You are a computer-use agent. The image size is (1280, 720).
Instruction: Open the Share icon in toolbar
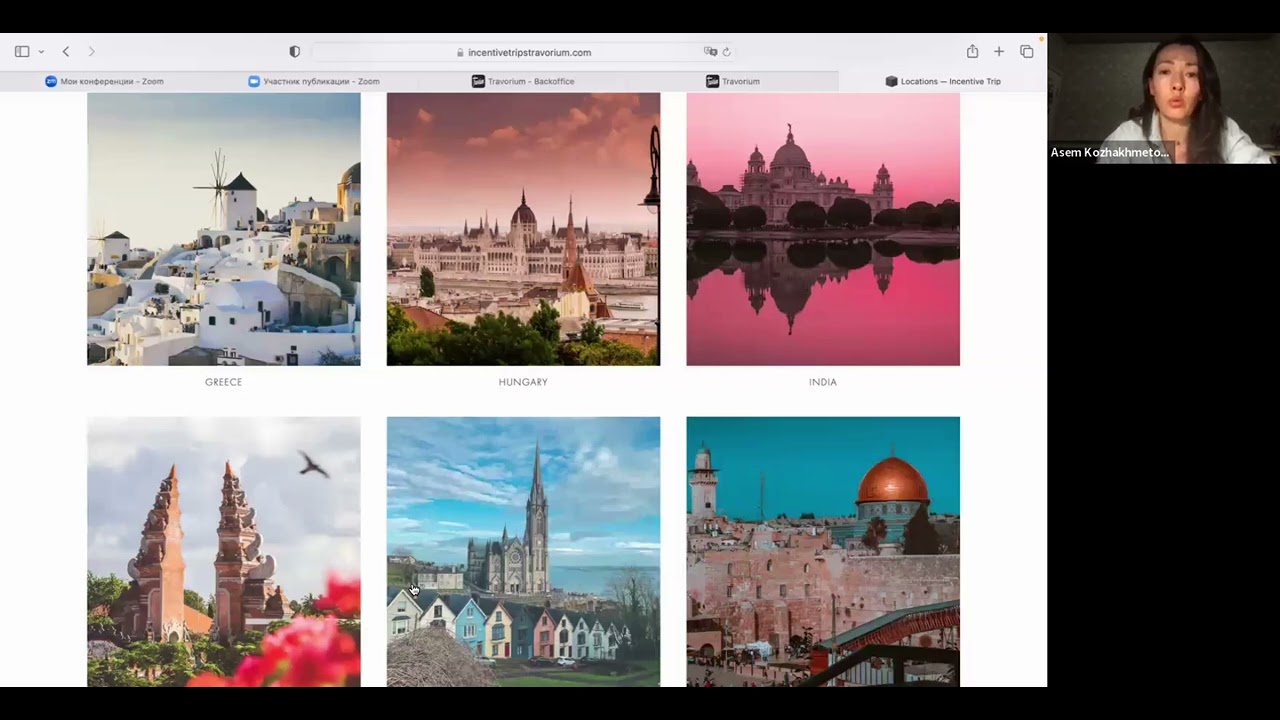coord(972,51)
